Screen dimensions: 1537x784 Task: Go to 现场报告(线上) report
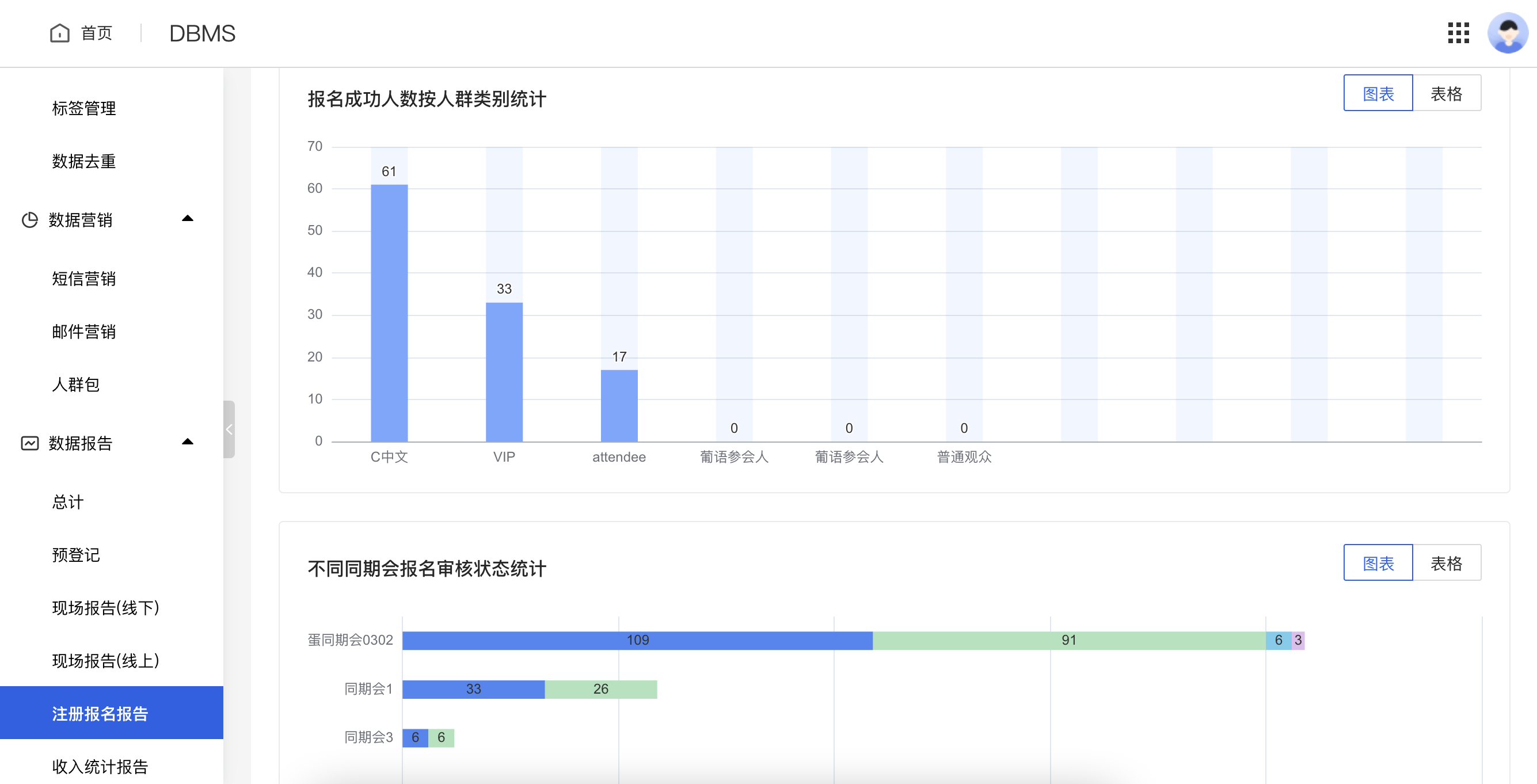[104, 661]
